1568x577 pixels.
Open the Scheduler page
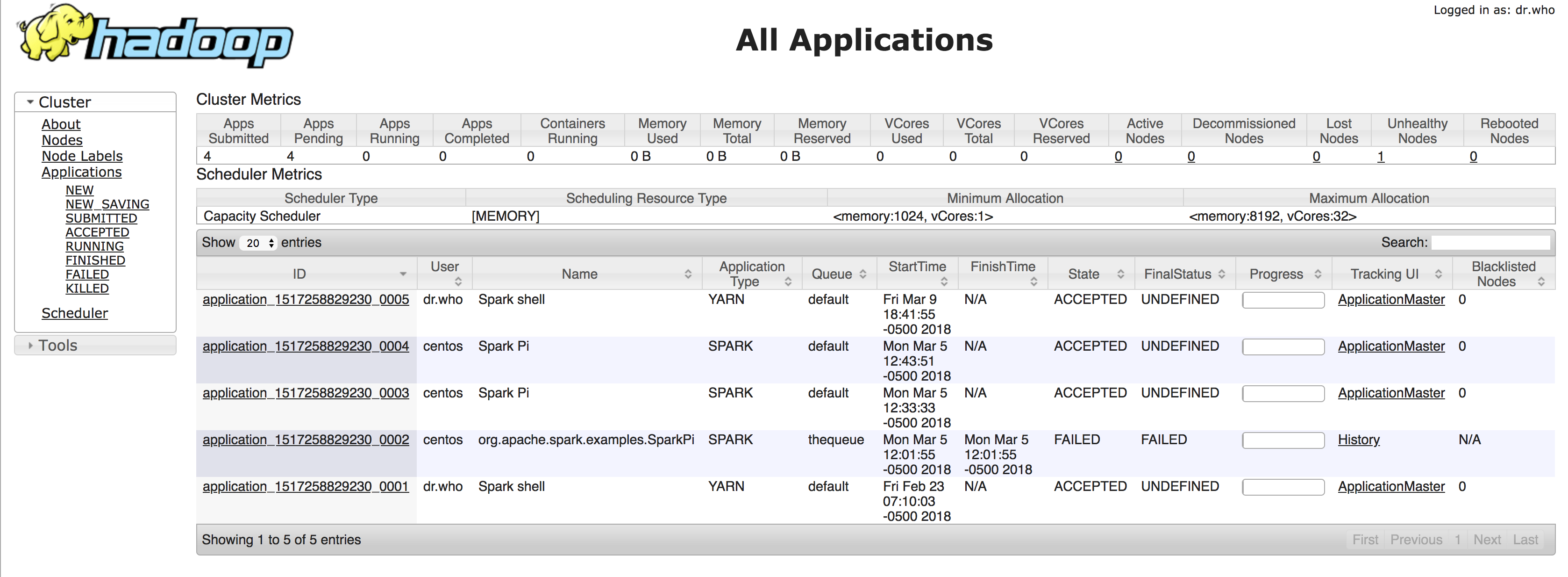(75, 313)
